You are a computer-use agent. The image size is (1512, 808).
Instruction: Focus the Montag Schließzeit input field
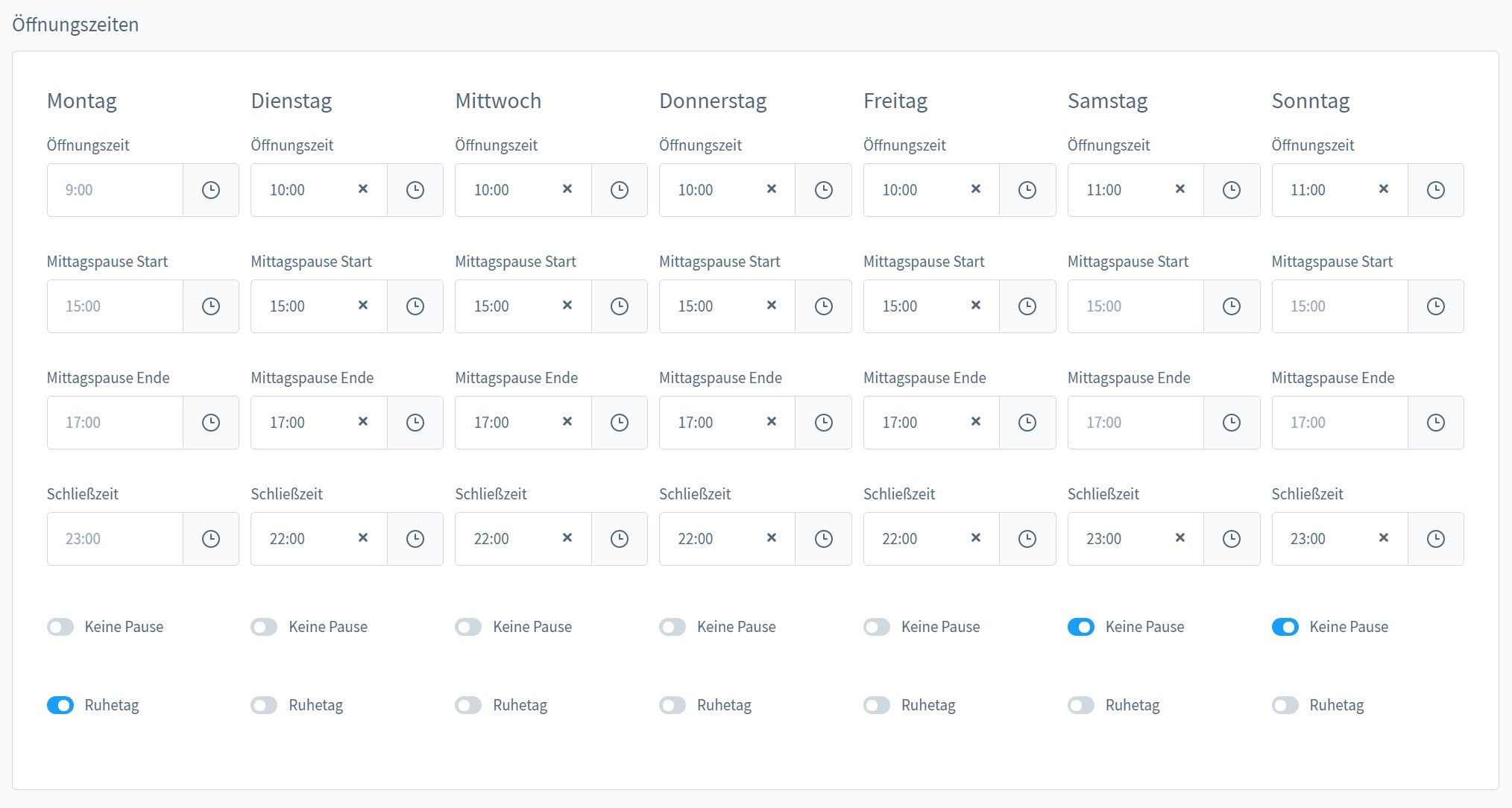point(115,539)
